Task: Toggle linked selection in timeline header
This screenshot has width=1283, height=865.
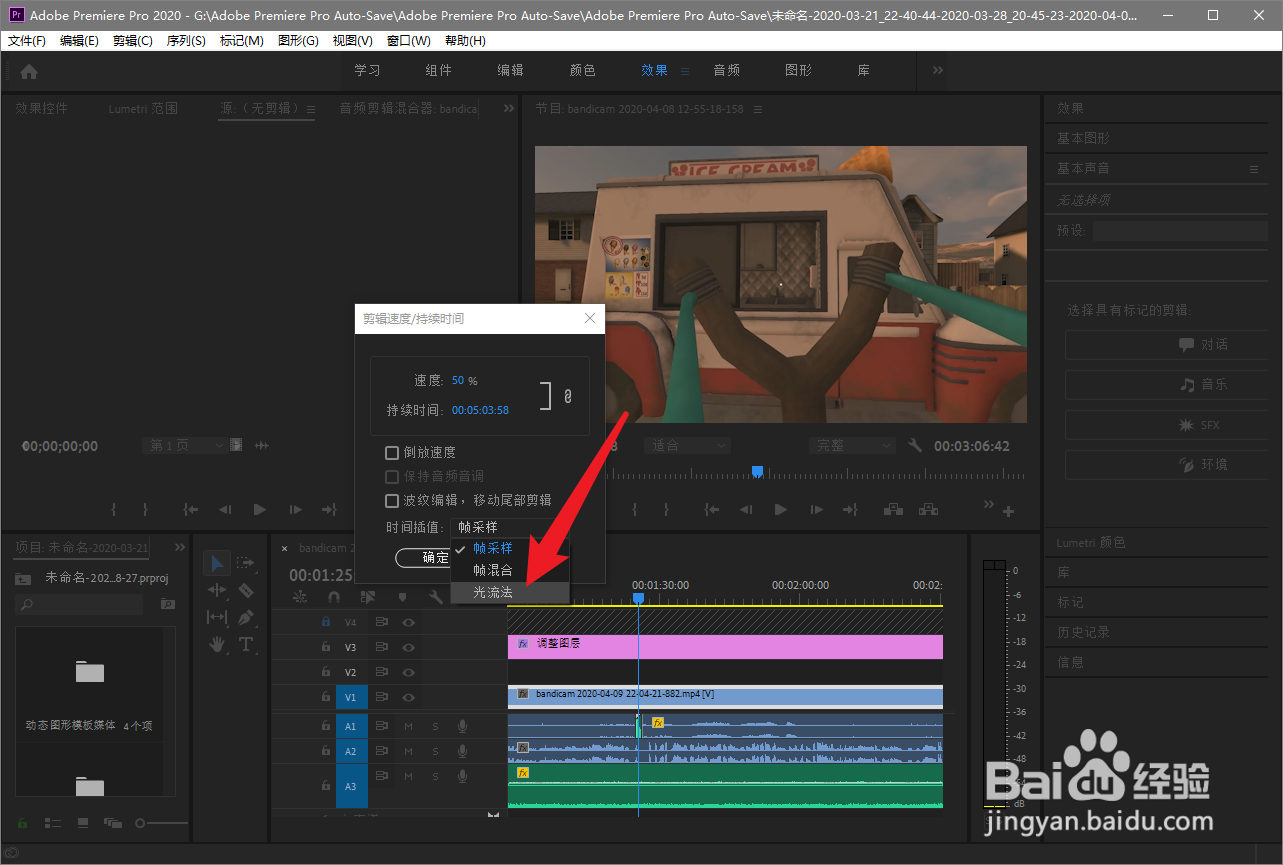Action: (368, 597)
